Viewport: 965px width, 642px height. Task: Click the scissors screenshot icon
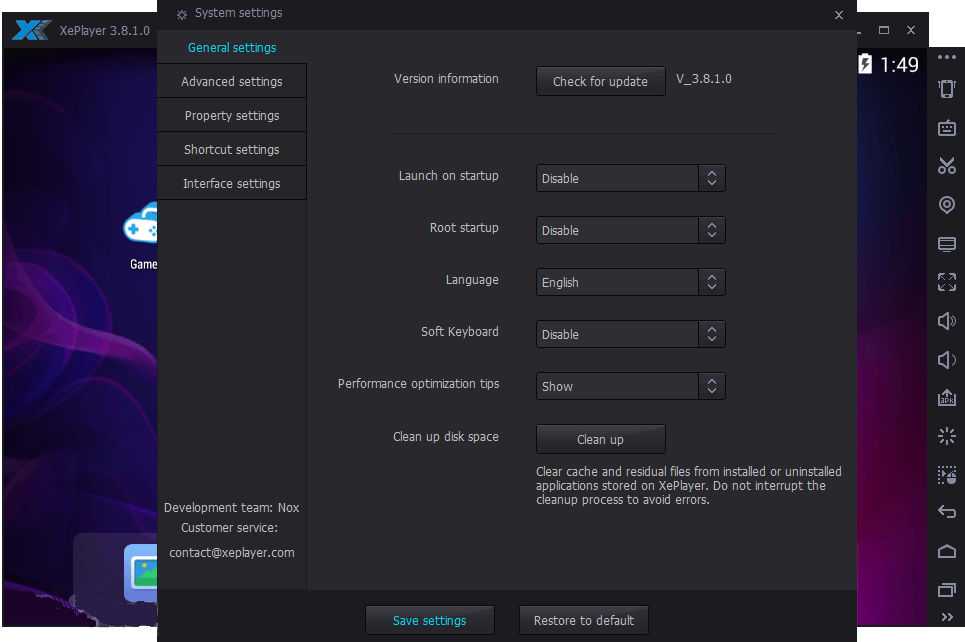946,166
